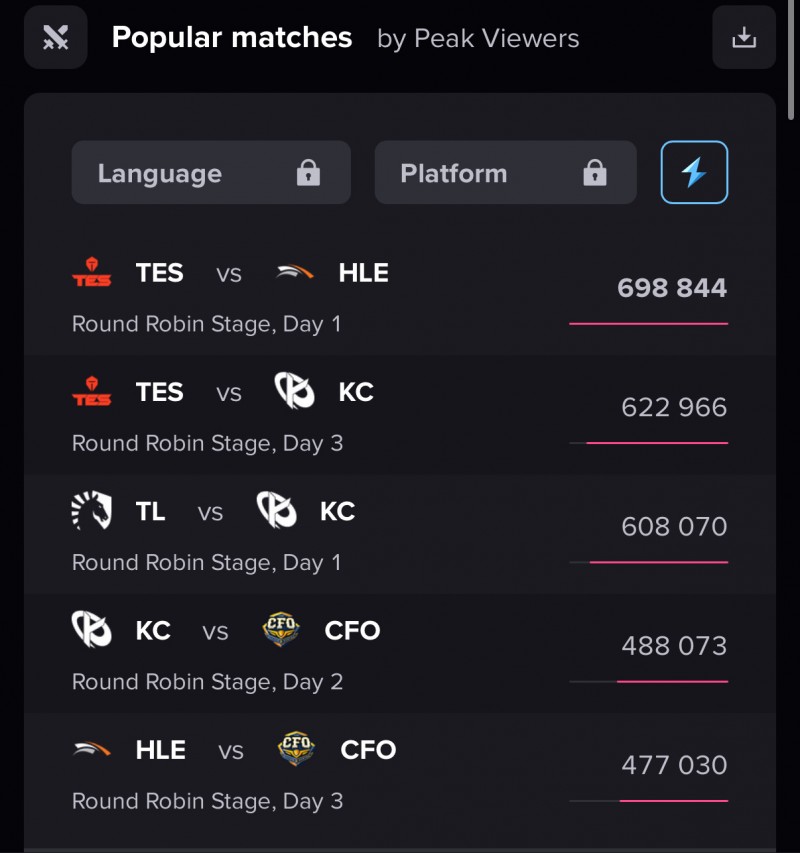Toggle the lightning bolt filter button
The height and width of the screenshot is (853, 800).
[694, 173]
